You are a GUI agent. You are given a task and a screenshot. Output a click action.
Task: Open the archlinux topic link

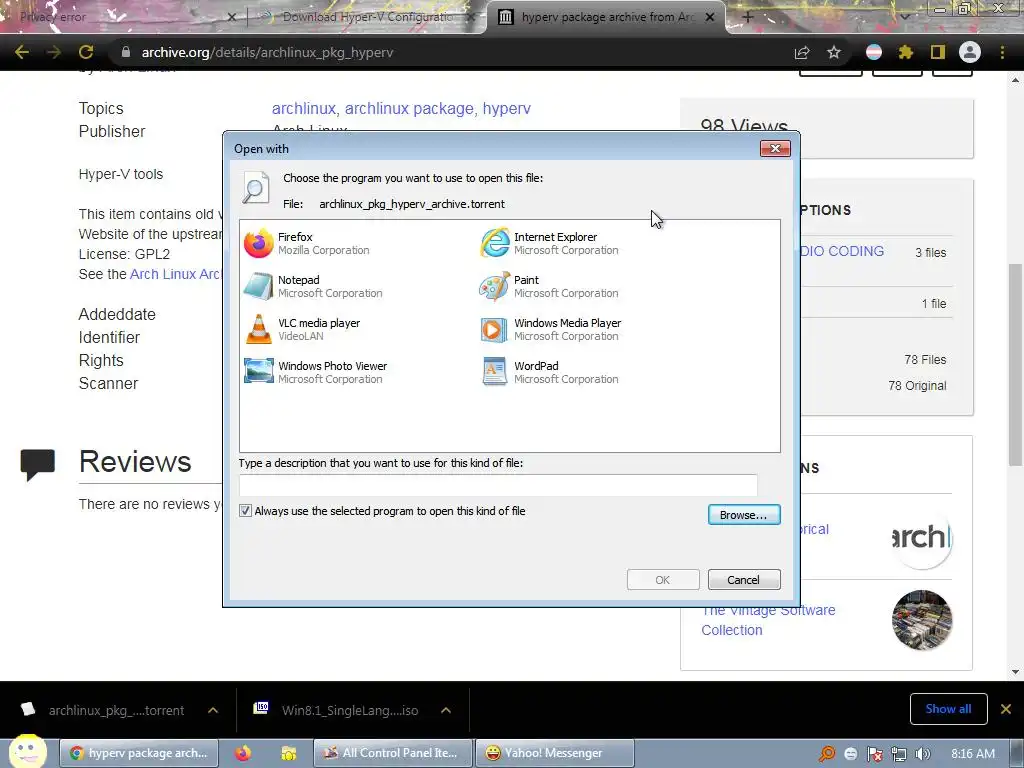point(303,108)
